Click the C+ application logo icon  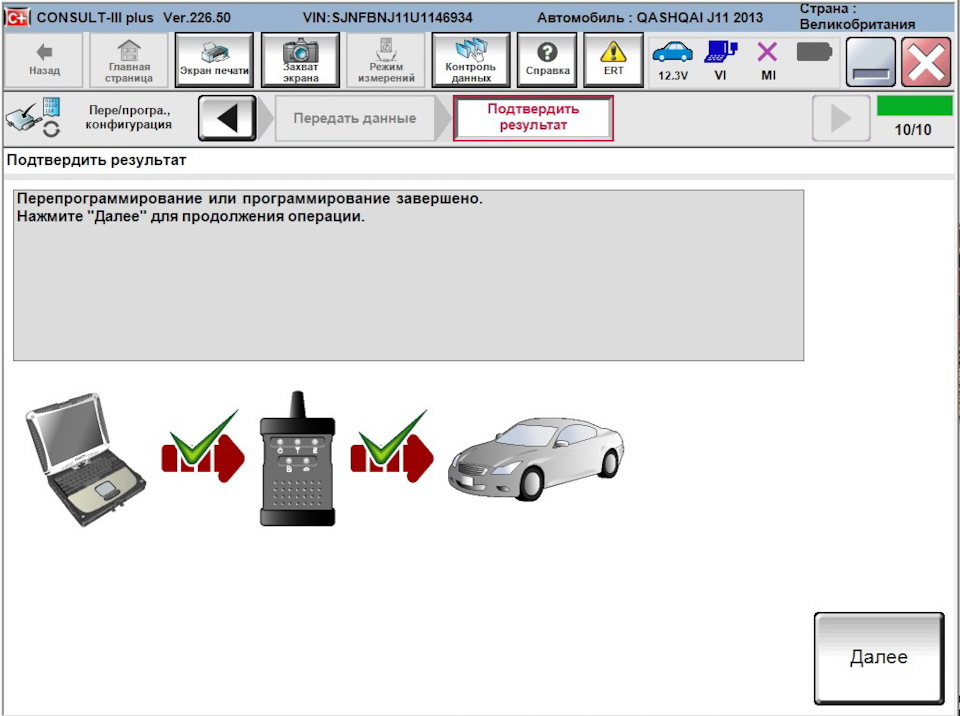tap(17, 17)
